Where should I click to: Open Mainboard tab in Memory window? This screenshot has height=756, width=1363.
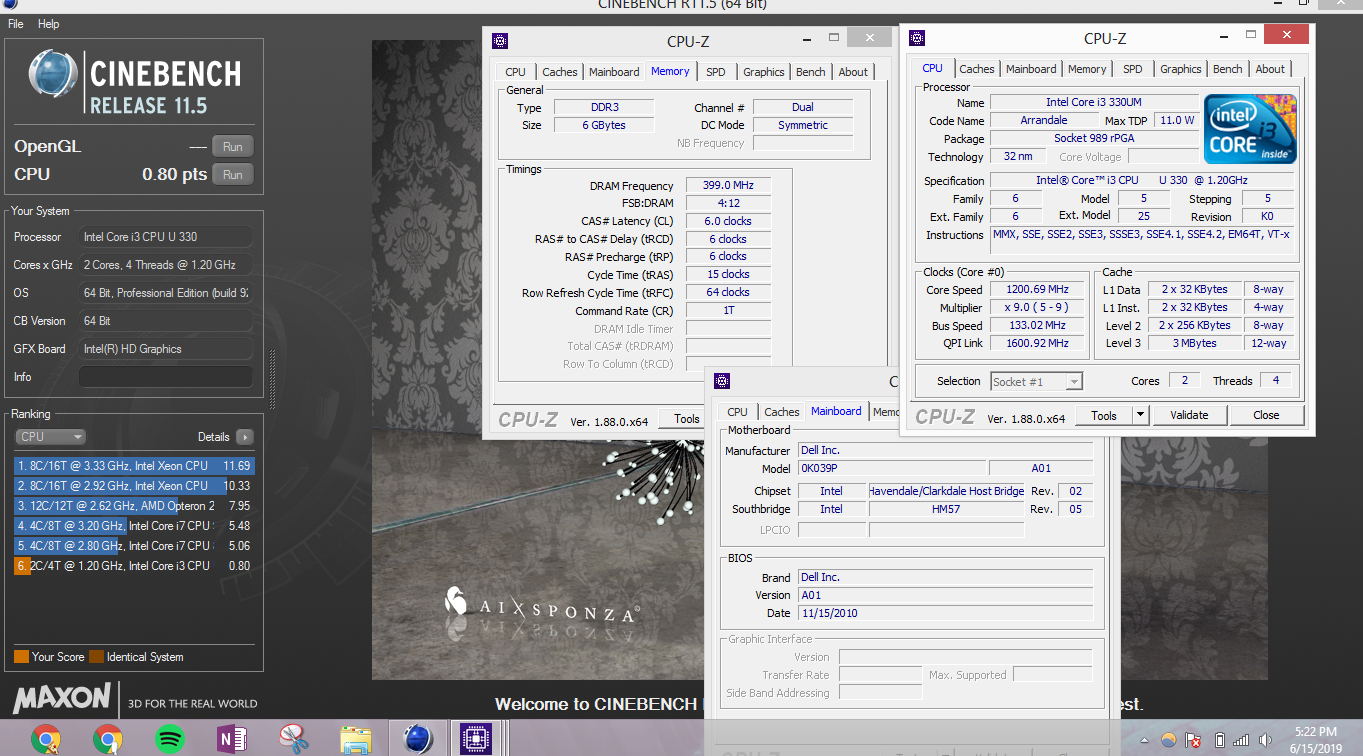[614, 72]
